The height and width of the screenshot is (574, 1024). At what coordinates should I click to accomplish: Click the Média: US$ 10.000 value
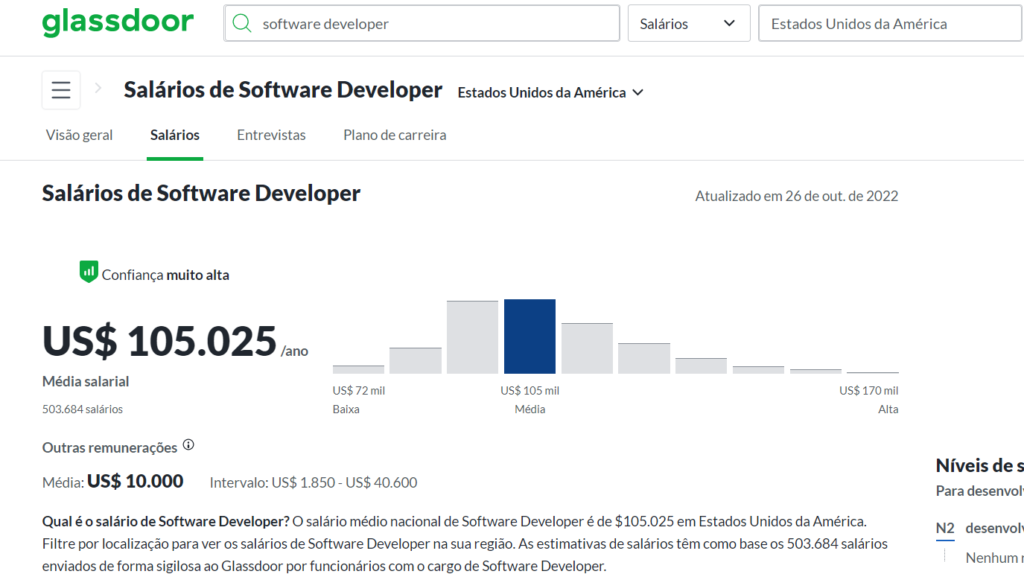pyautogui.click(x=113, y=482)
